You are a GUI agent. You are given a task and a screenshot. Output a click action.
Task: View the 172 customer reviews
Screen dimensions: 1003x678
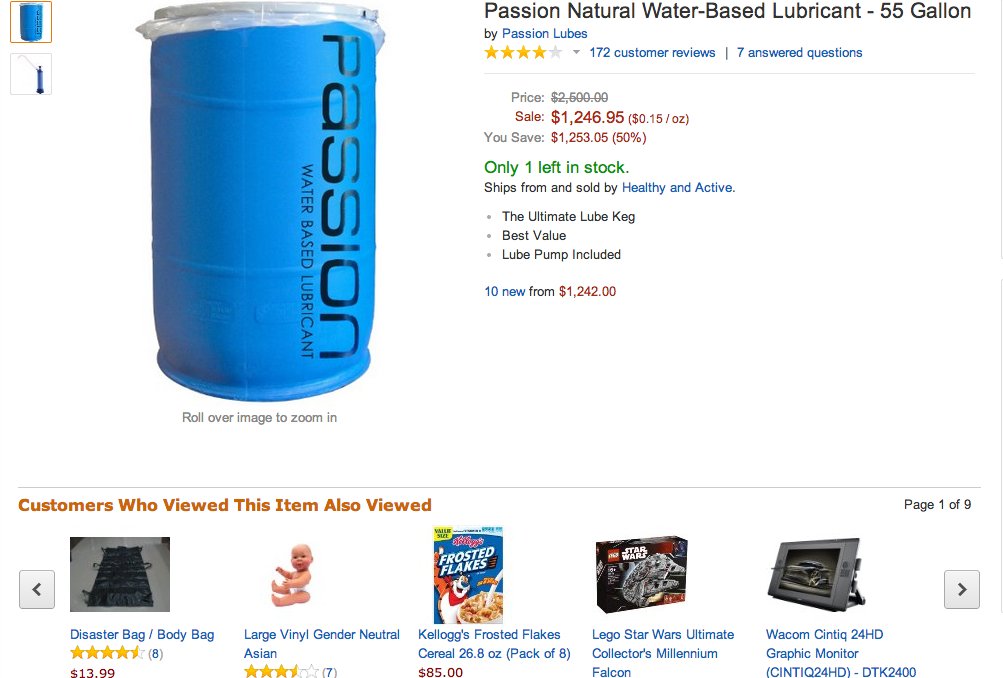tap(652, 52)
